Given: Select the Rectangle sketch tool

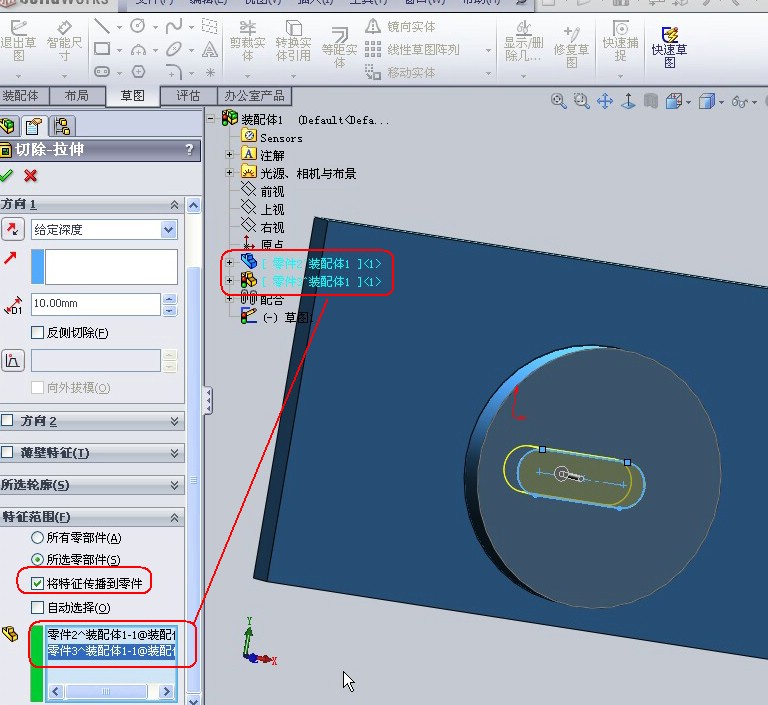Looking at the screenshot, I should click(102, 49).
